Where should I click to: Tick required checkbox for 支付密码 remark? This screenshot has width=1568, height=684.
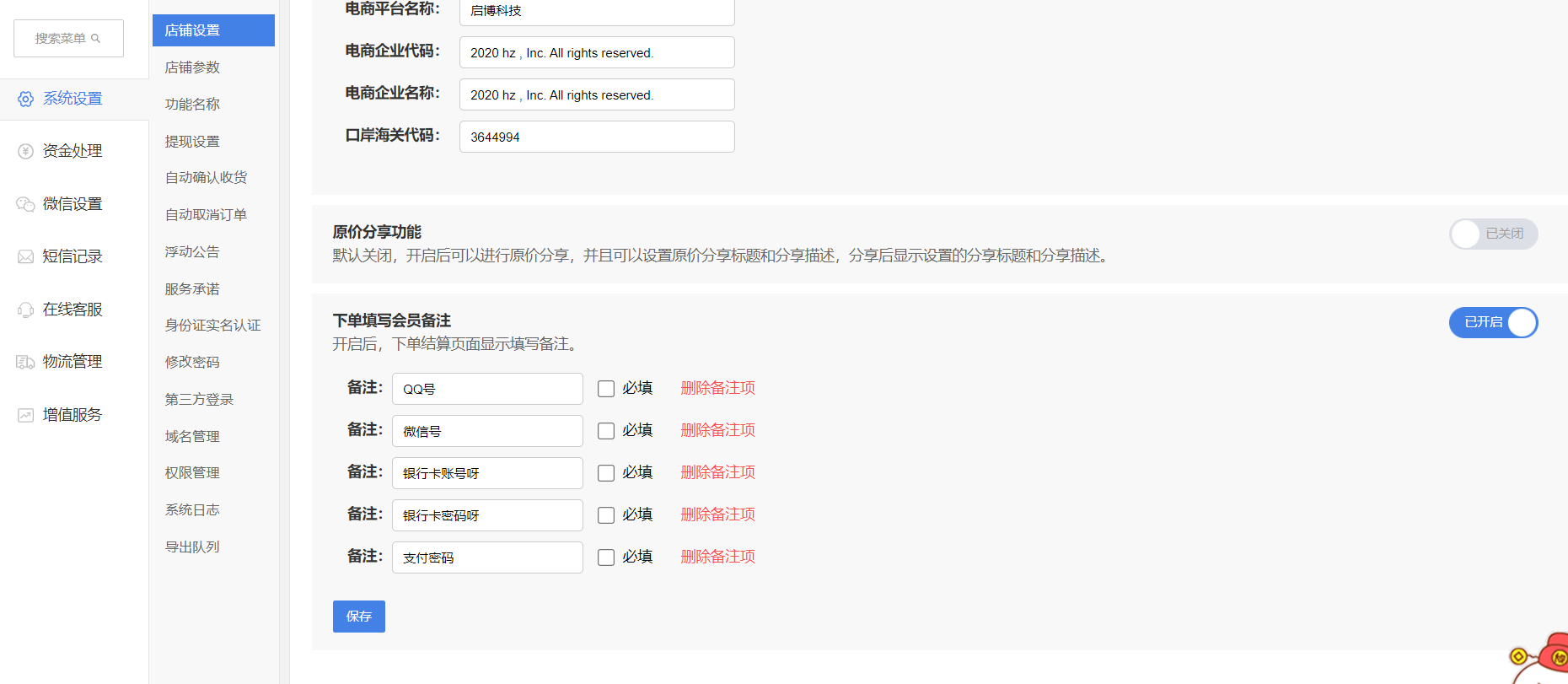tap(606, 557)
